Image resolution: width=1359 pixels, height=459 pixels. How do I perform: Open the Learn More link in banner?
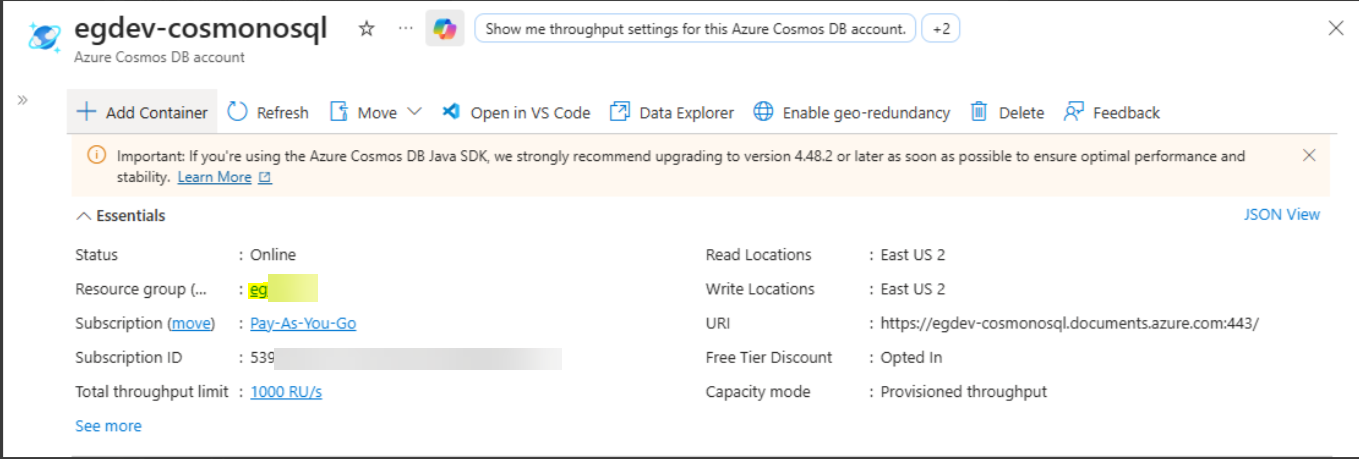(x=214, y=177)
